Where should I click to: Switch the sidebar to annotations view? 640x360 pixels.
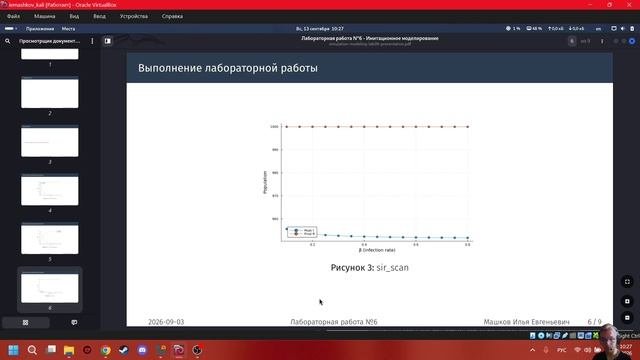coord(74,322)
